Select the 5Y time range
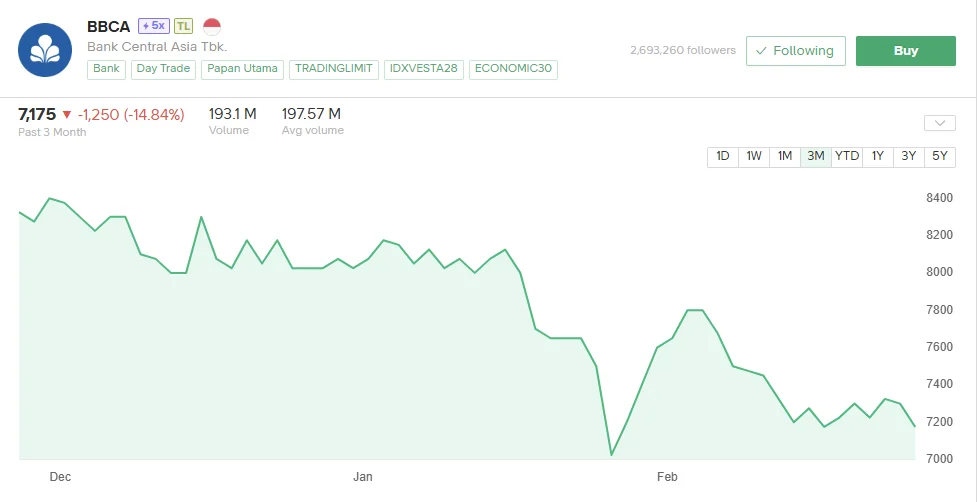 point(940,156)
